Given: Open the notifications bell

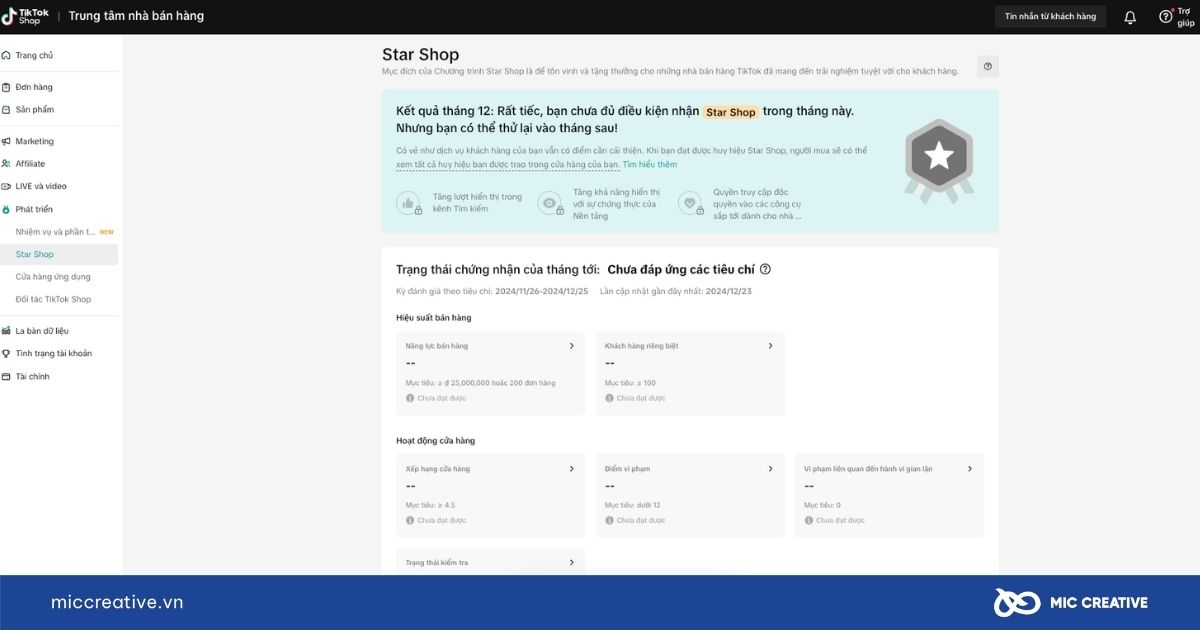Looking at the screenshot, I should point(1130,17).
